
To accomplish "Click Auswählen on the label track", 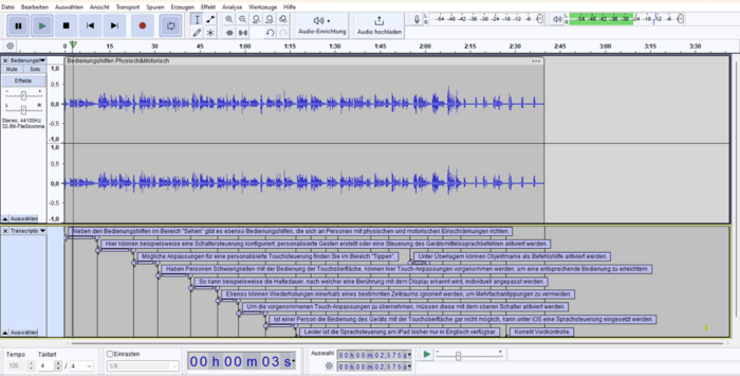I will 24,332.
